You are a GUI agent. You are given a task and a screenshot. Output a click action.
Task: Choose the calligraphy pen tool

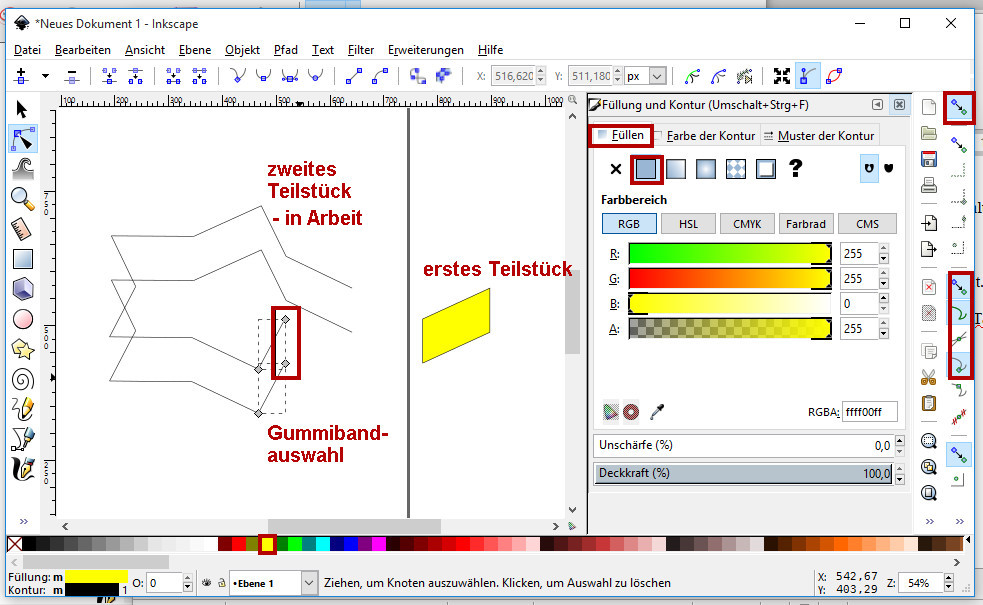point(23,468)
